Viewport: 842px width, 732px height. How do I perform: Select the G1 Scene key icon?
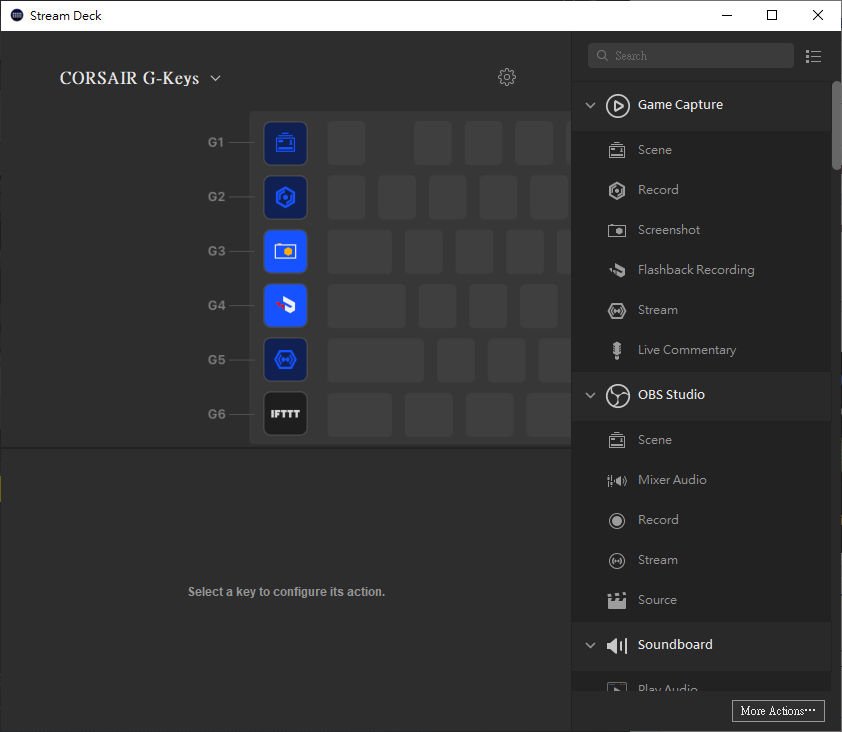[x=285, y=143]
